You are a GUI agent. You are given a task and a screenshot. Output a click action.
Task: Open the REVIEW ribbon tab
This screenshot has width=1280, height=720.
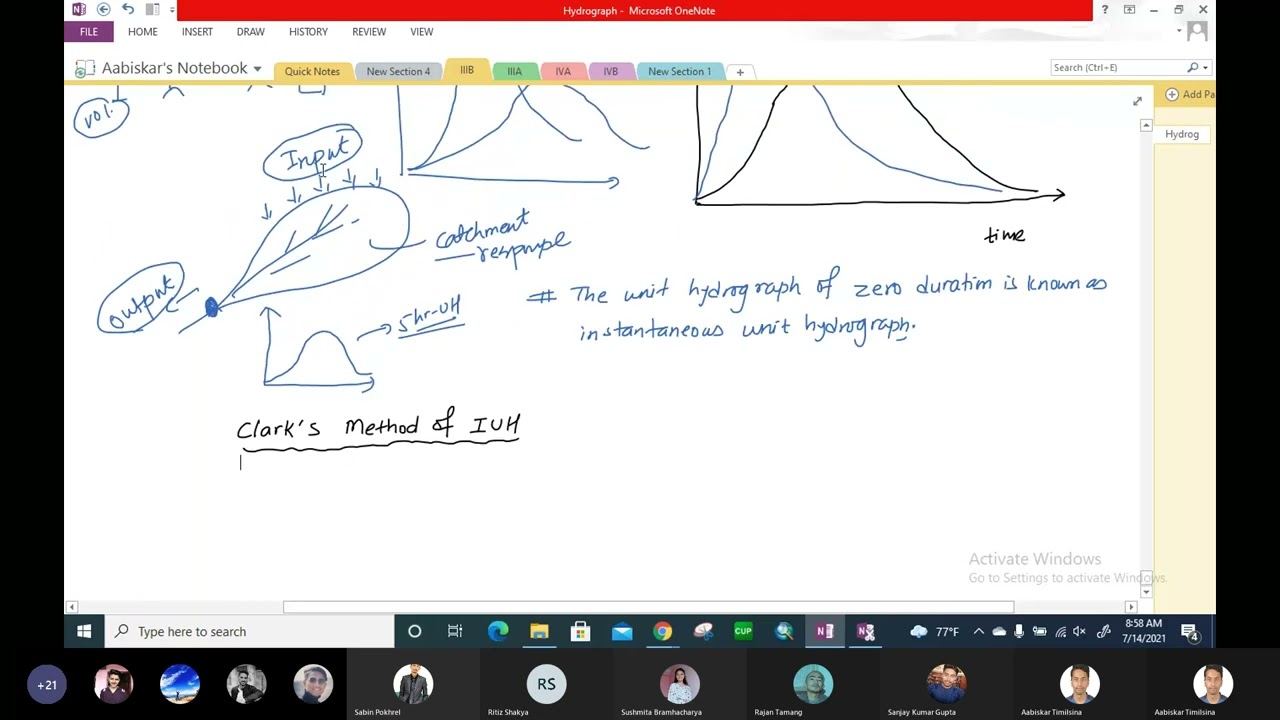point(369,32)
